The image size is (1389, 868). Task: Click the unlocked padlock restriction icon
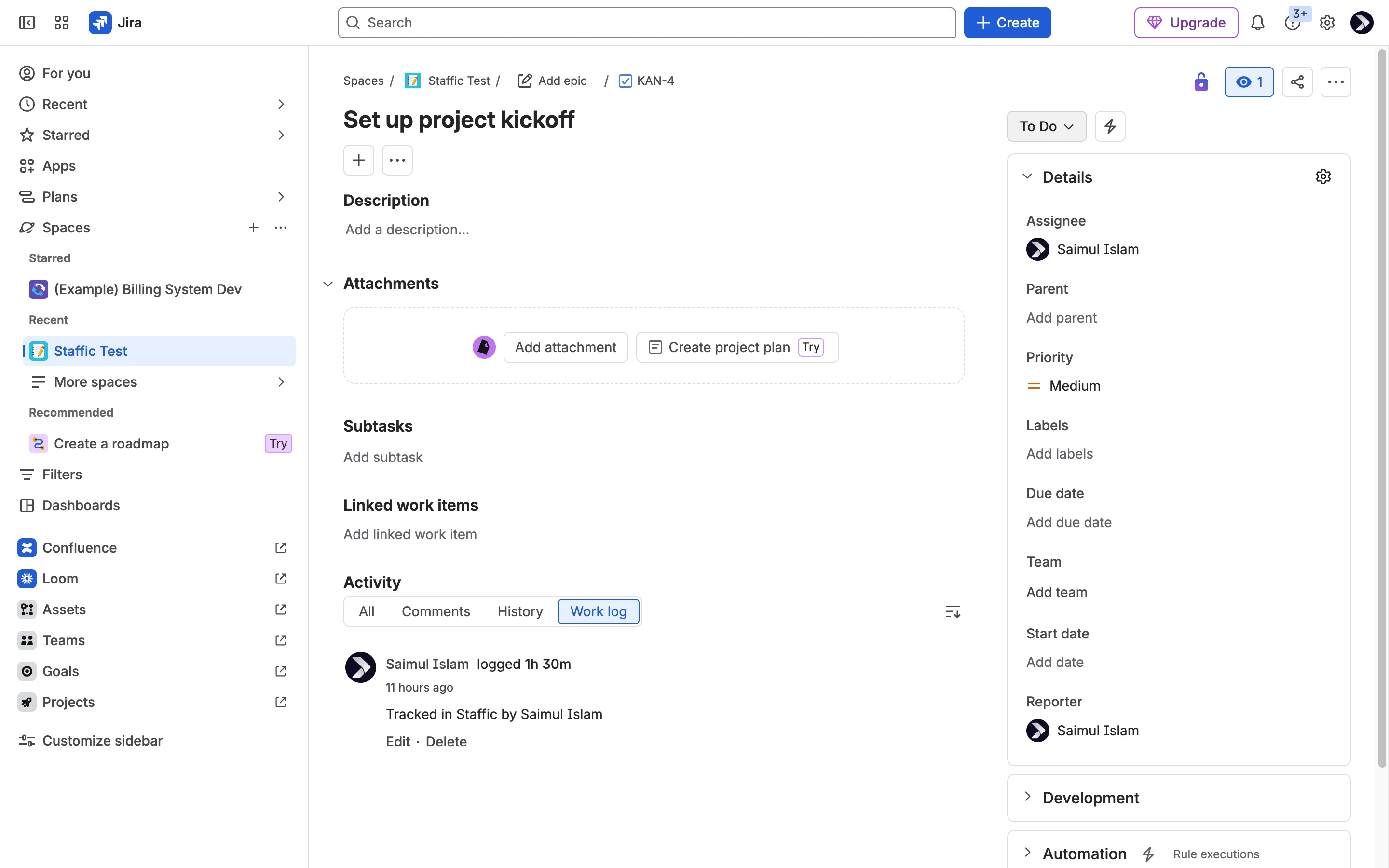click(x=1201, y=81)
